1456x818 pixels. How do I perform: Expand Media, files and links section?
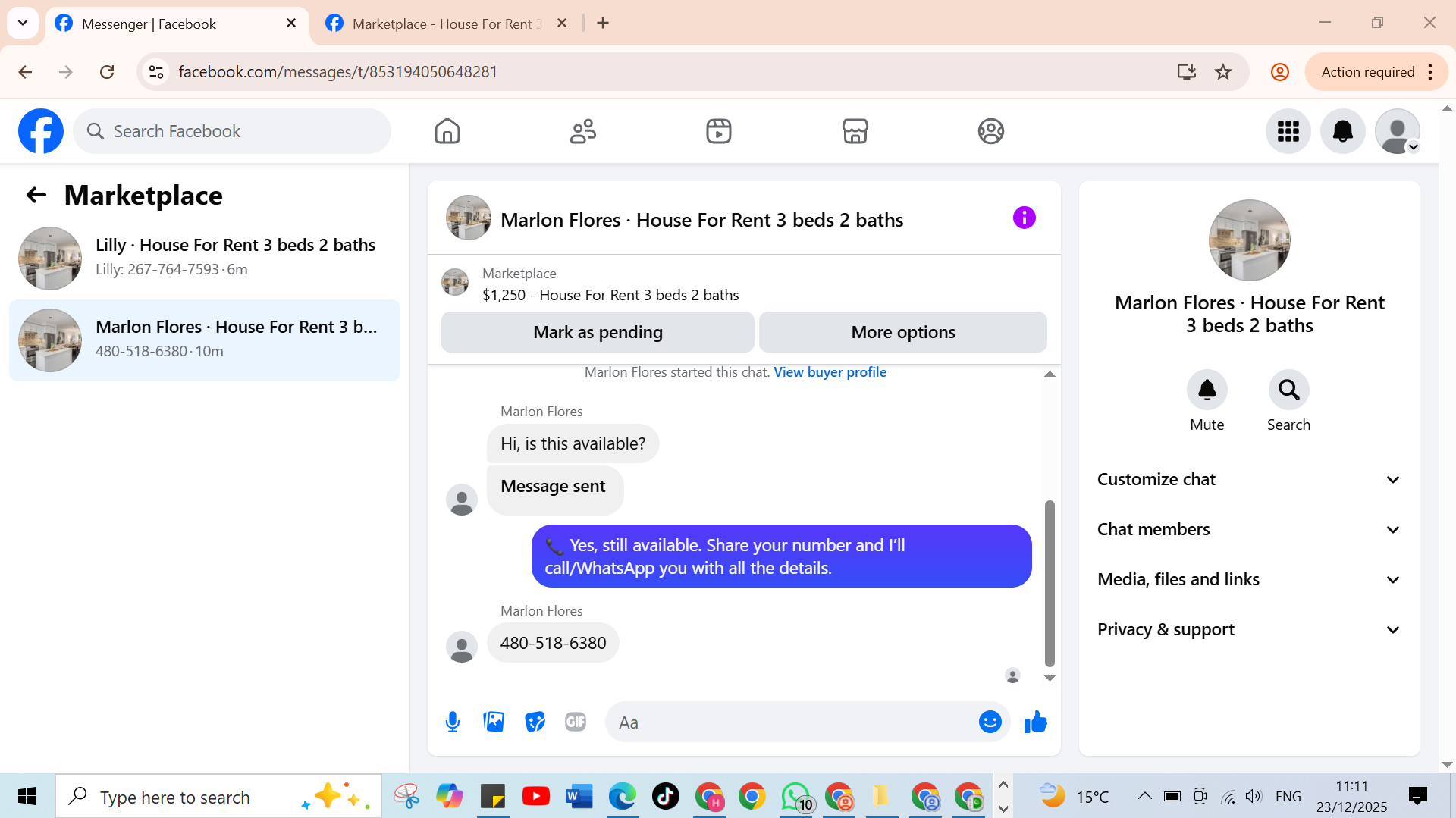(x=1249, y=580)
